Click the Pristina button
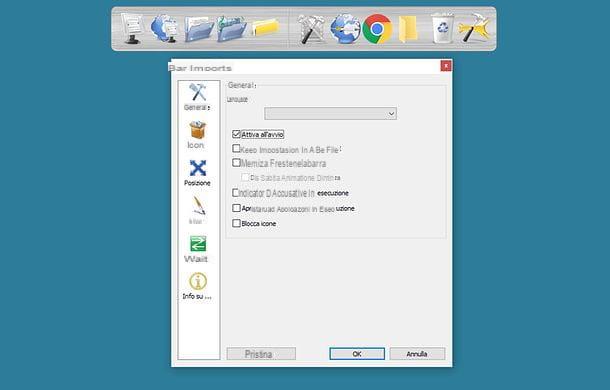The image size is (610, 390). [261, 354]
